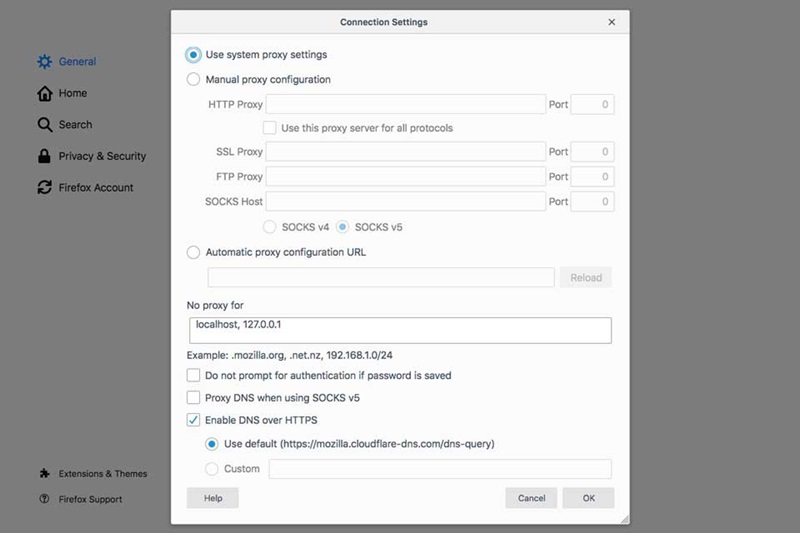Image resolution: width=800 pixels, height=533 pixels.
Task: Click the automatic proxy URL field
Action: click(x=381, y=277)
